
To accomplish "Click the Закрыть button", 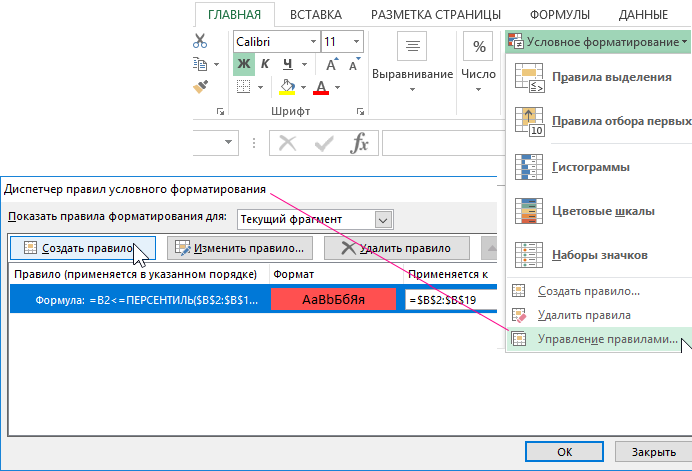I will tap(654, 452).
